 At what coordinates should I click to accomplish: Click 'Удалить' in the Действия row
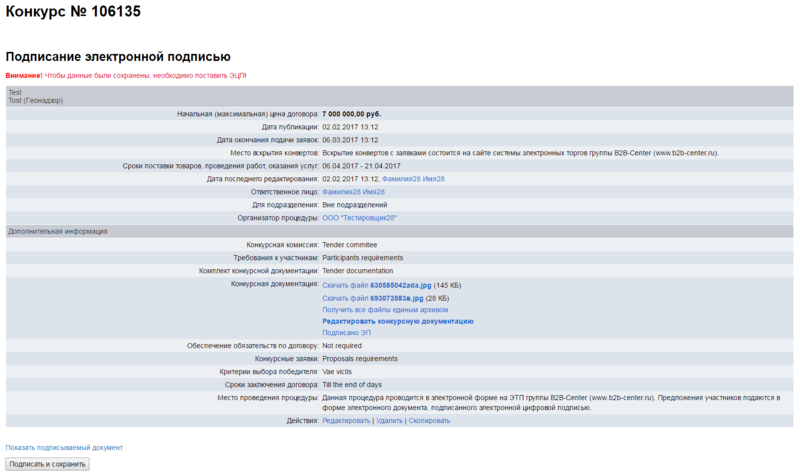(x=389, y=421)
